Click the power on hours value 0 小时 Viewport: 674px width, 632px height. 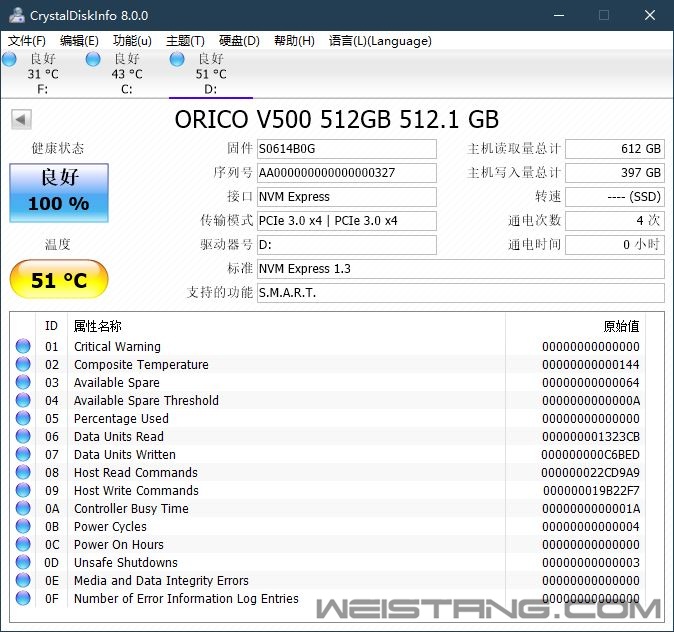click(x=615, y=245)
